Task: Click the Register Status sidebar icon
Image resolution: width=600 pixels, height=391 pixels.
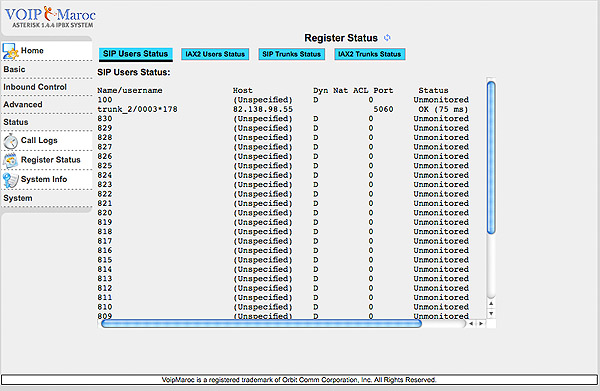Action: pyautogui.click(x=10, y=160)
